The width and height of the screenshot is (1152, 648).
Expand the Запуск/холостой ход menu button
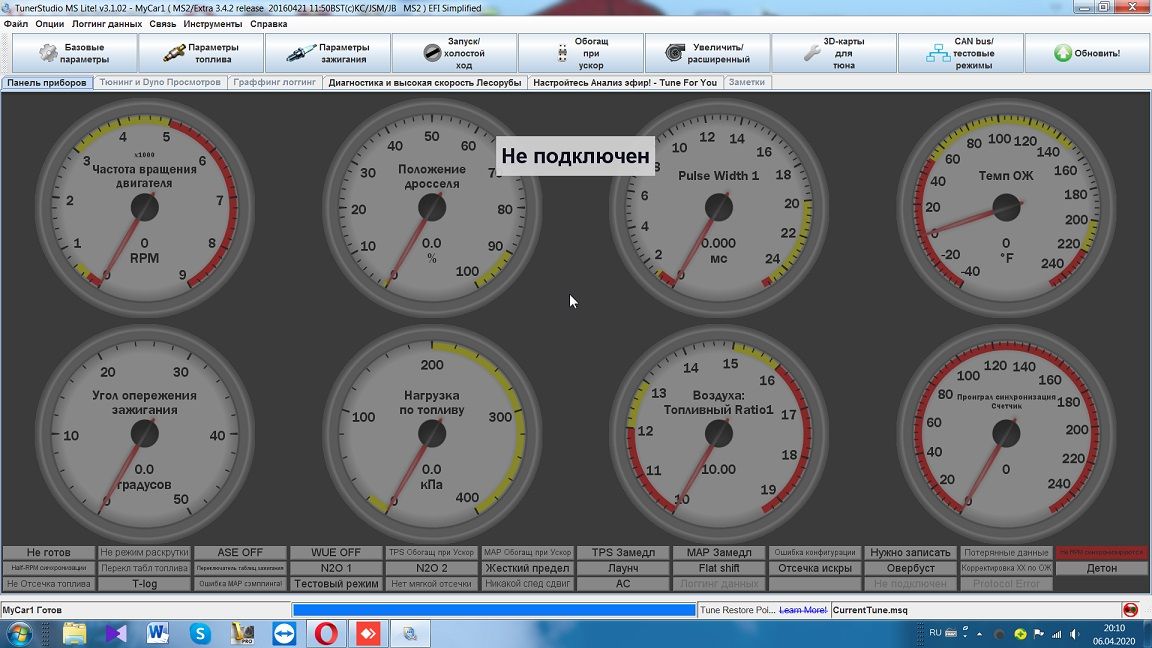tap(454, 53)
